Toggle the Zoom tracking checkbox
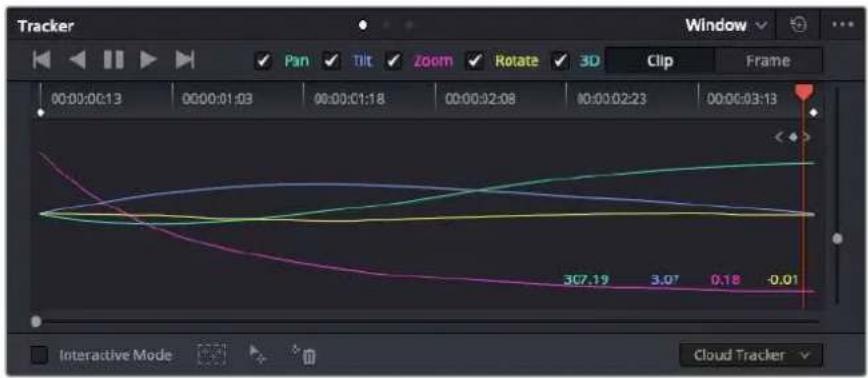 [393, 61]
